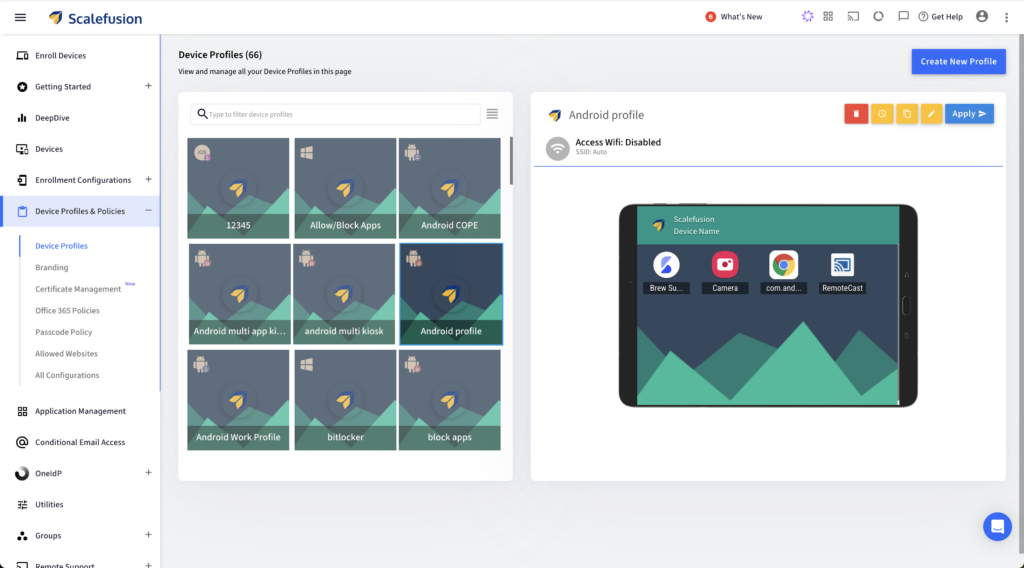The height and width of the screenshot is (568, 1024).
Task: Select the 12345 profile tile
Action: click(238, 188)
